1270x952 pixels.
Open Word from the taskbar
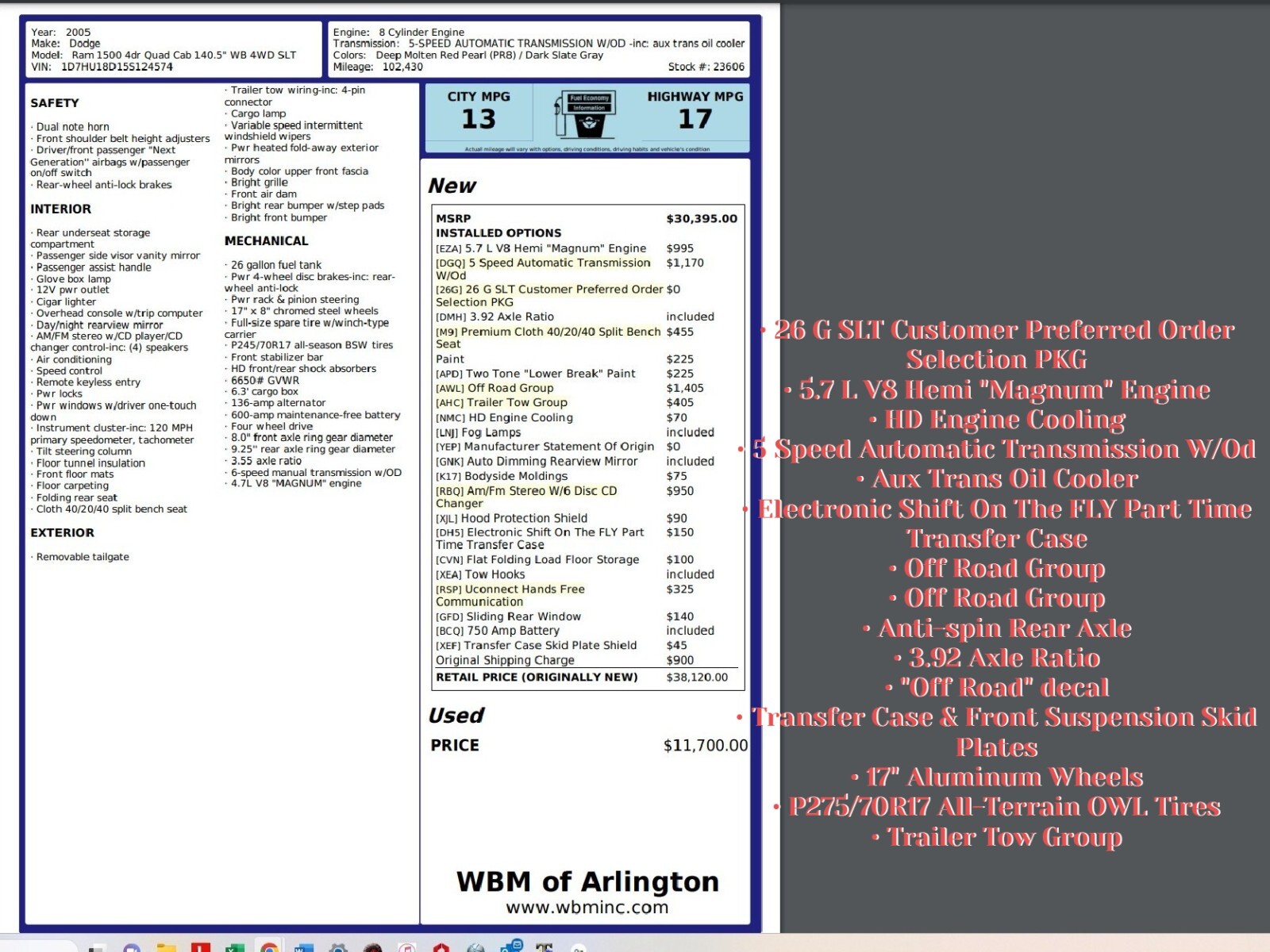coord(304,947)
